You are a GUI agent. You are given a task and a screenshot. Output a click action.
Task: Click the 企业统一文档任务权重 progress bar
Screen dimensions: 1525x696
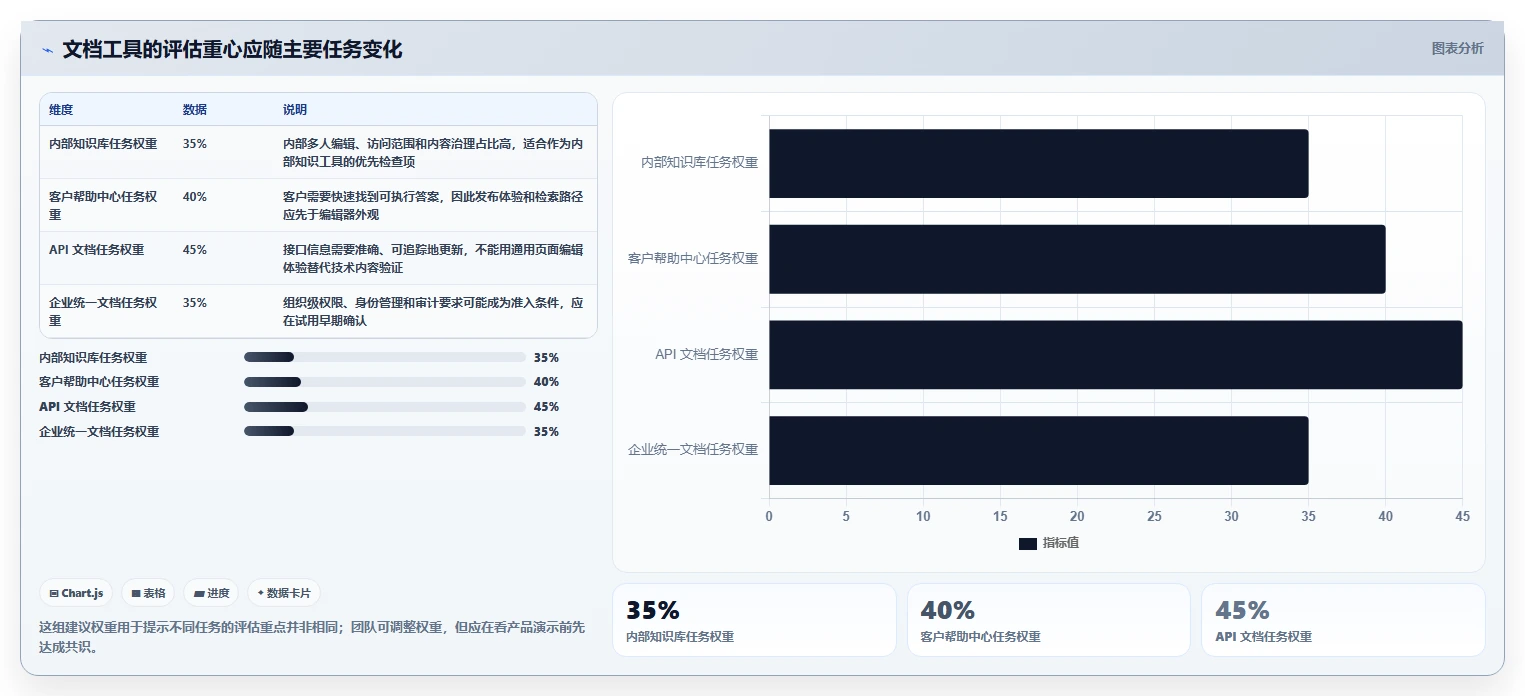[x=385, y=432]
